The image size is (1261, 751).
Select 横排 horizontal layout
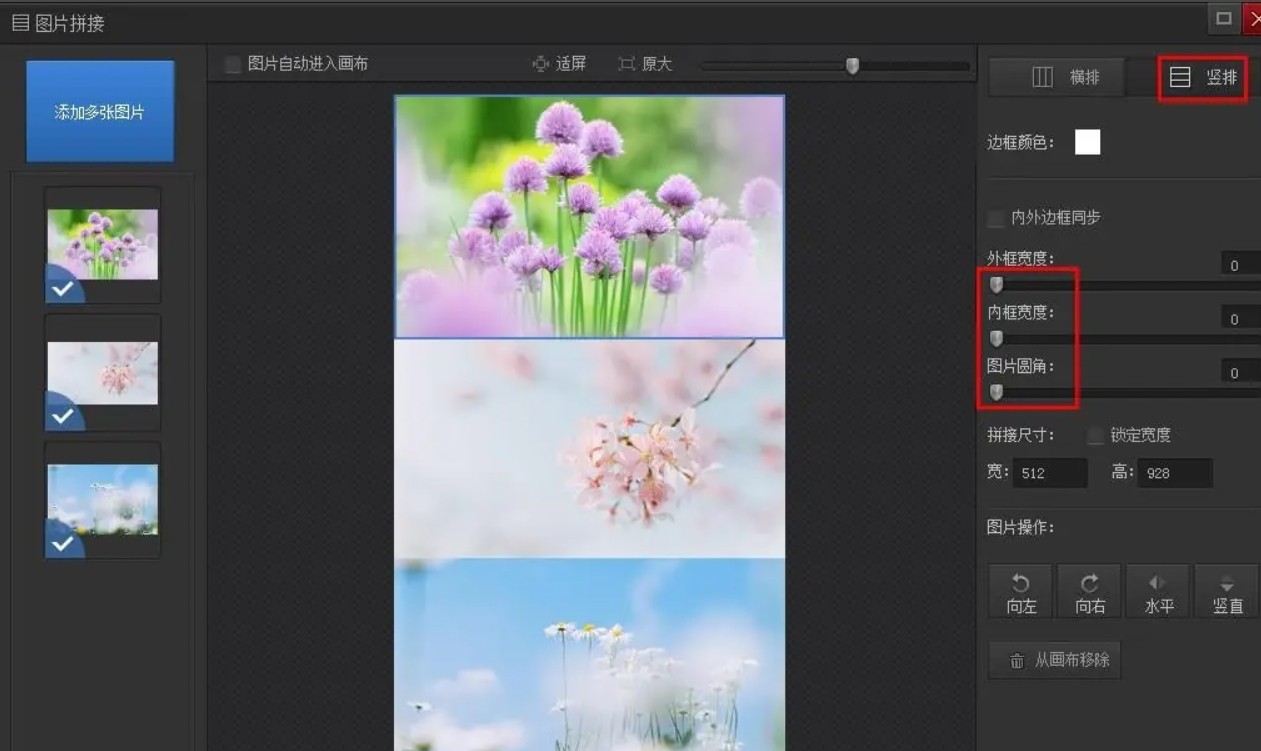(1065, 77)
